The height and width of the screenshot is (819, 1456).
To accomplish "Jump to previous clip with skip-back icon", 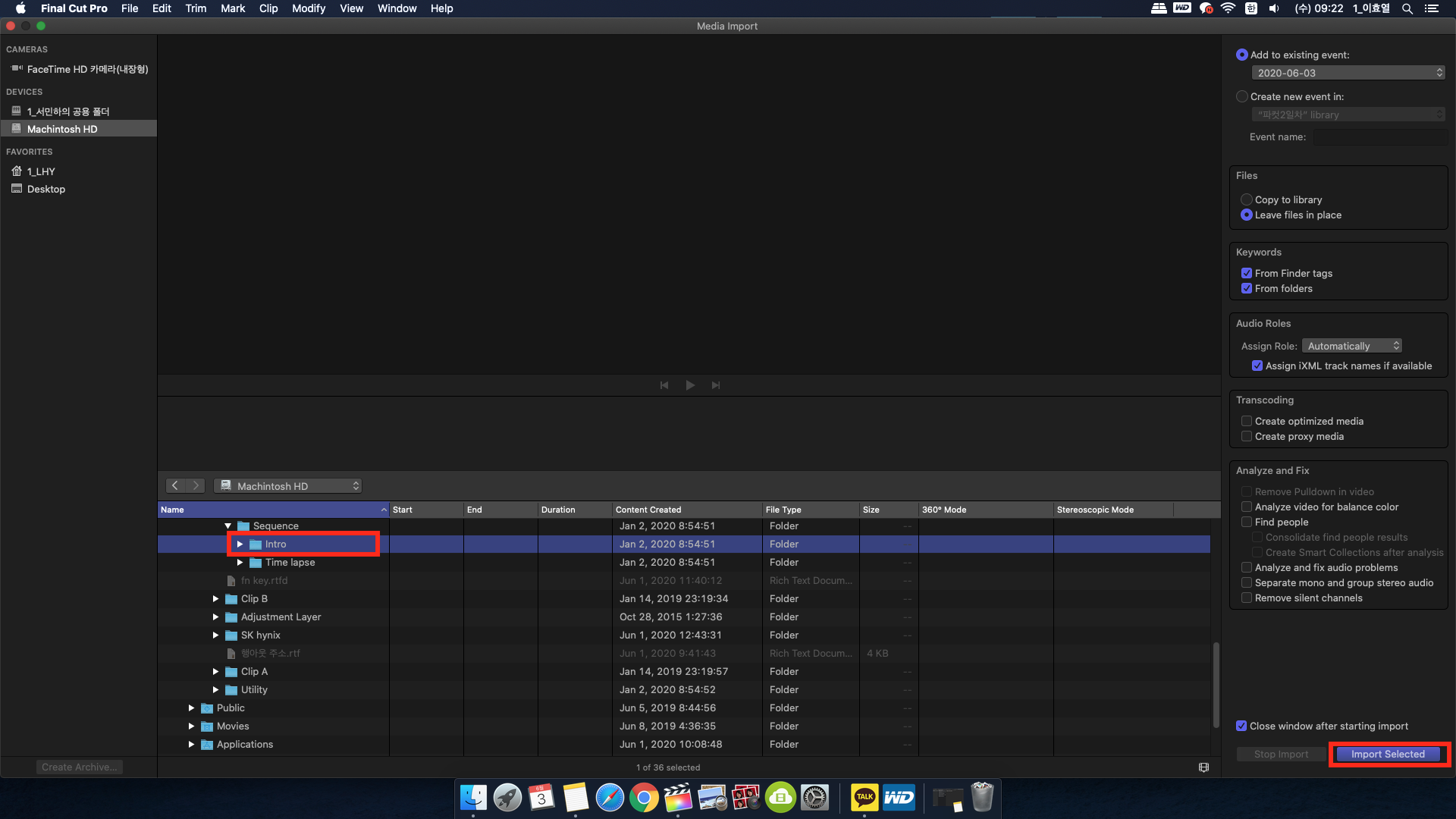I will click(664, 385).
